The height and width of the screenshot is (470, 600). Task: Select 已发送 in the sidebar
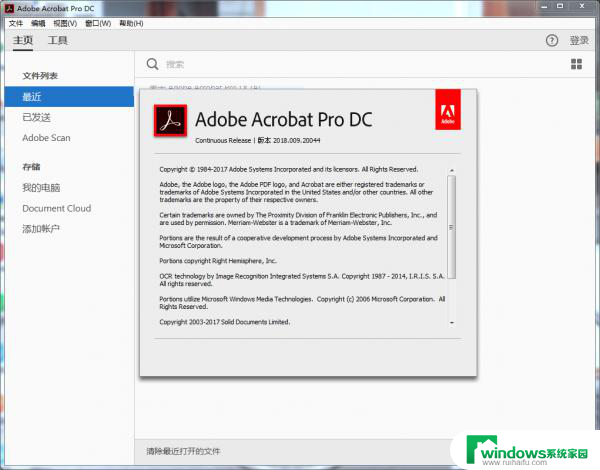coord(36,117)
